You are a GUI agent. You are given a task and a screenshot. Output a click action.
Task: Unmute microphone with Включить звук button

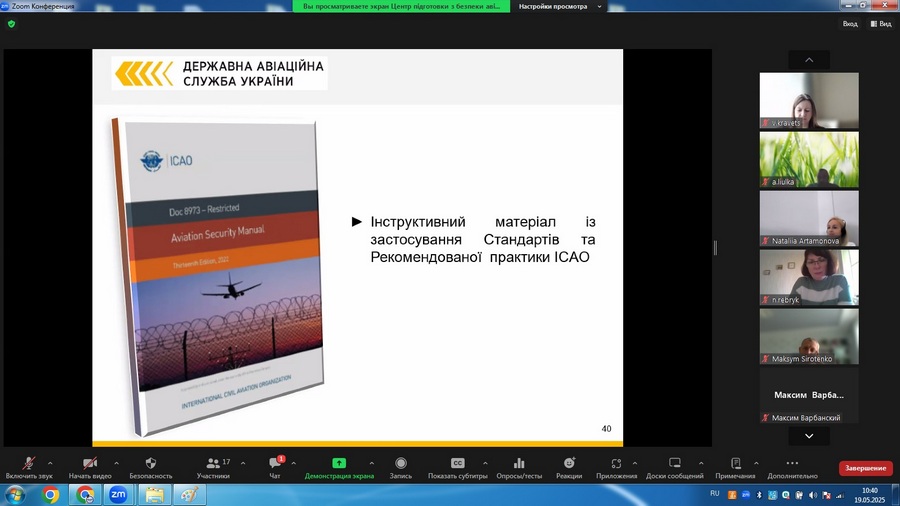(x=29, y=465)
